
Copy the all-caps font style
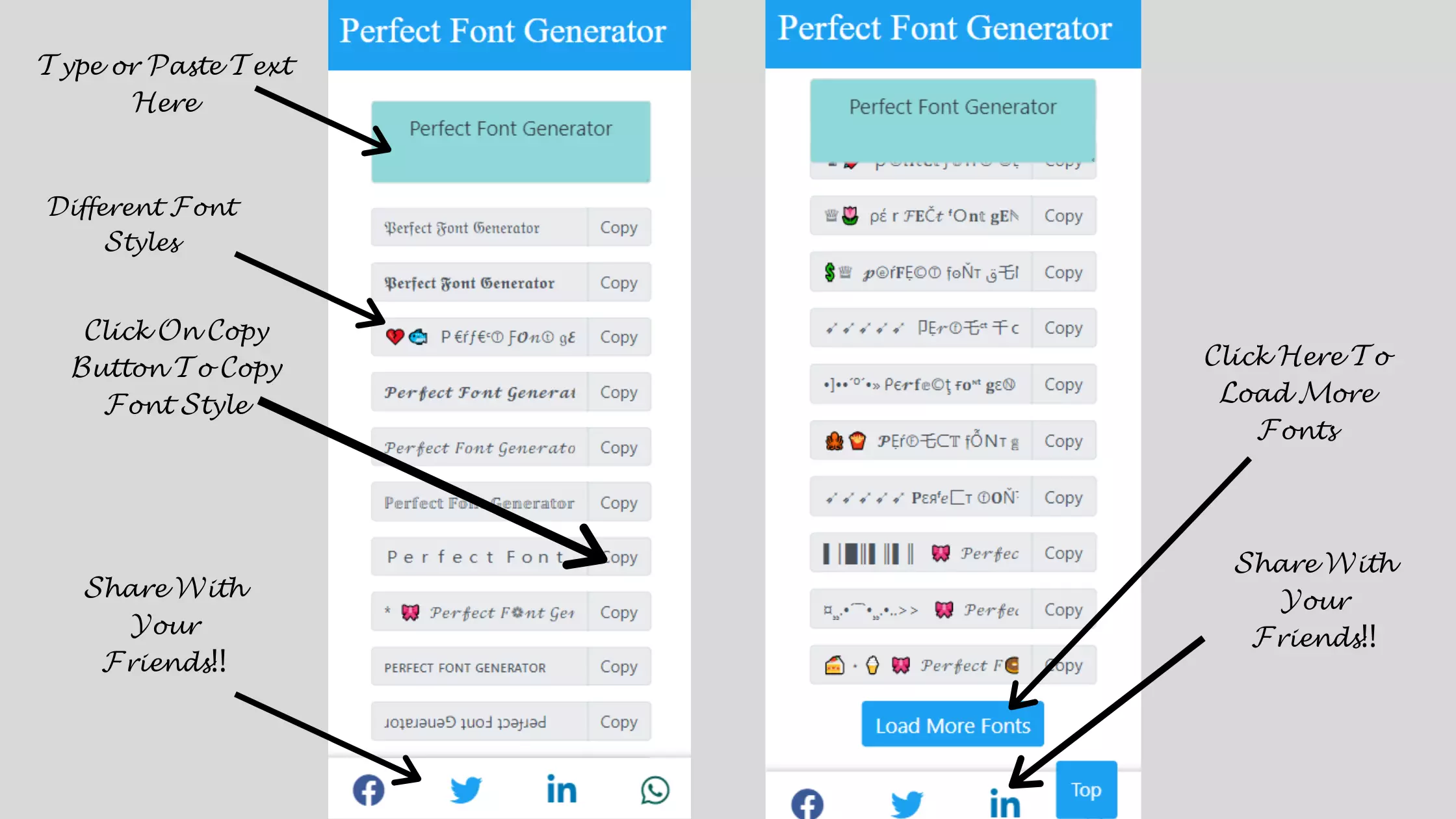(618, 667)
